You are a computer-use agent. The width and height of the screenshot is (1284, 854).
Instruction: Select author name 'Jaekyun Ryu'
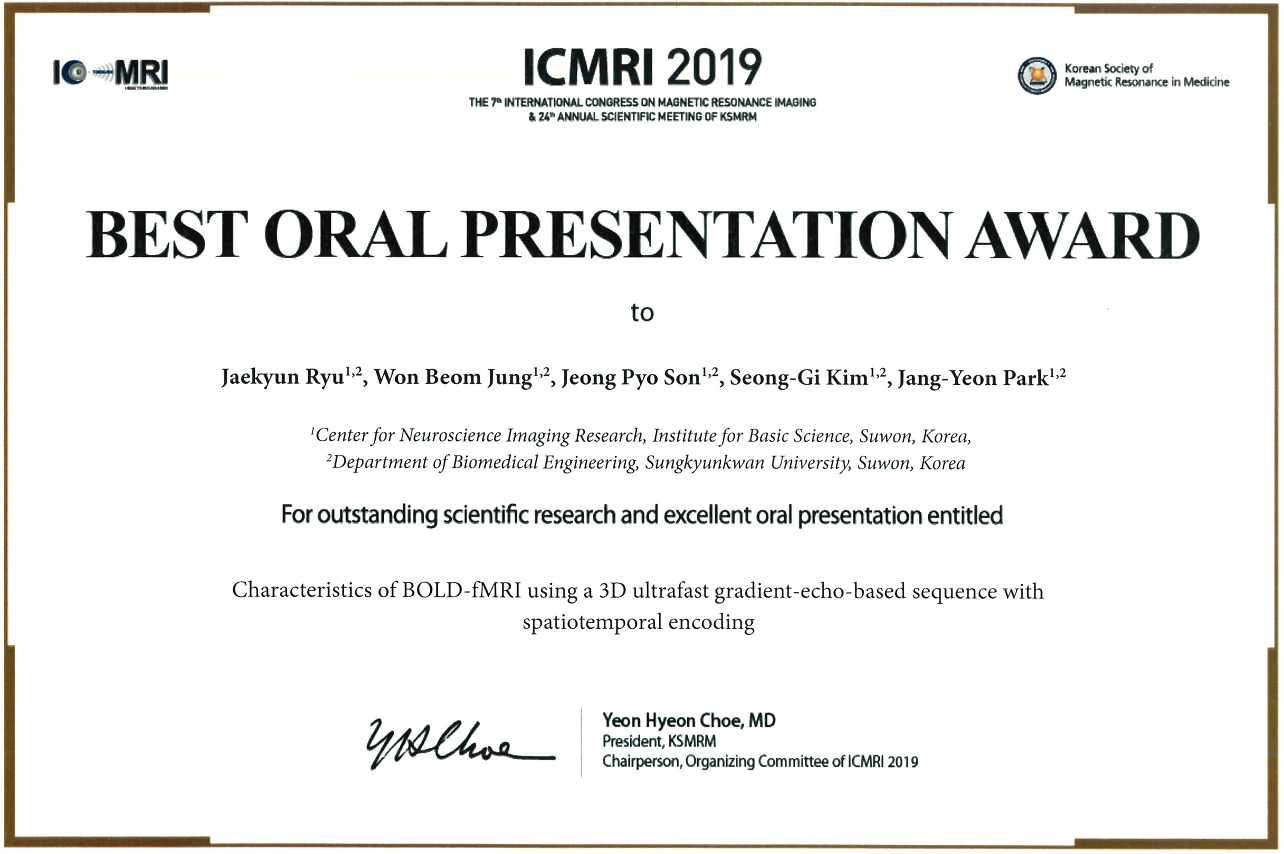point(282,379)
